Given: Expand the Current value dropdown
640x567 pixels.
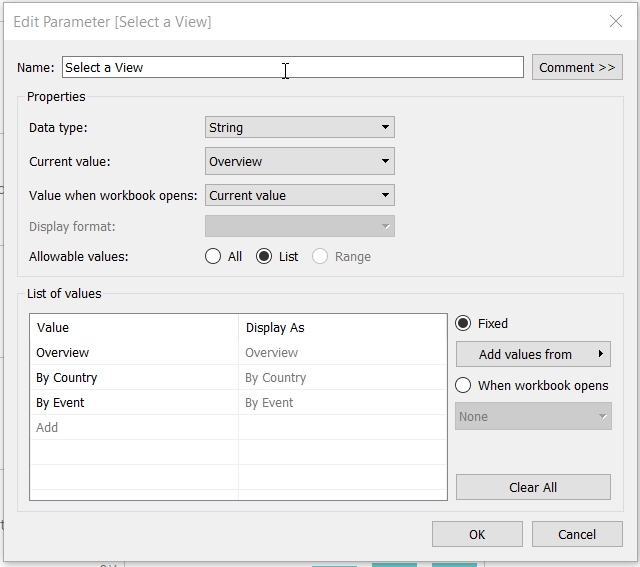Looking at the screenshot, I should click(299, 161).
